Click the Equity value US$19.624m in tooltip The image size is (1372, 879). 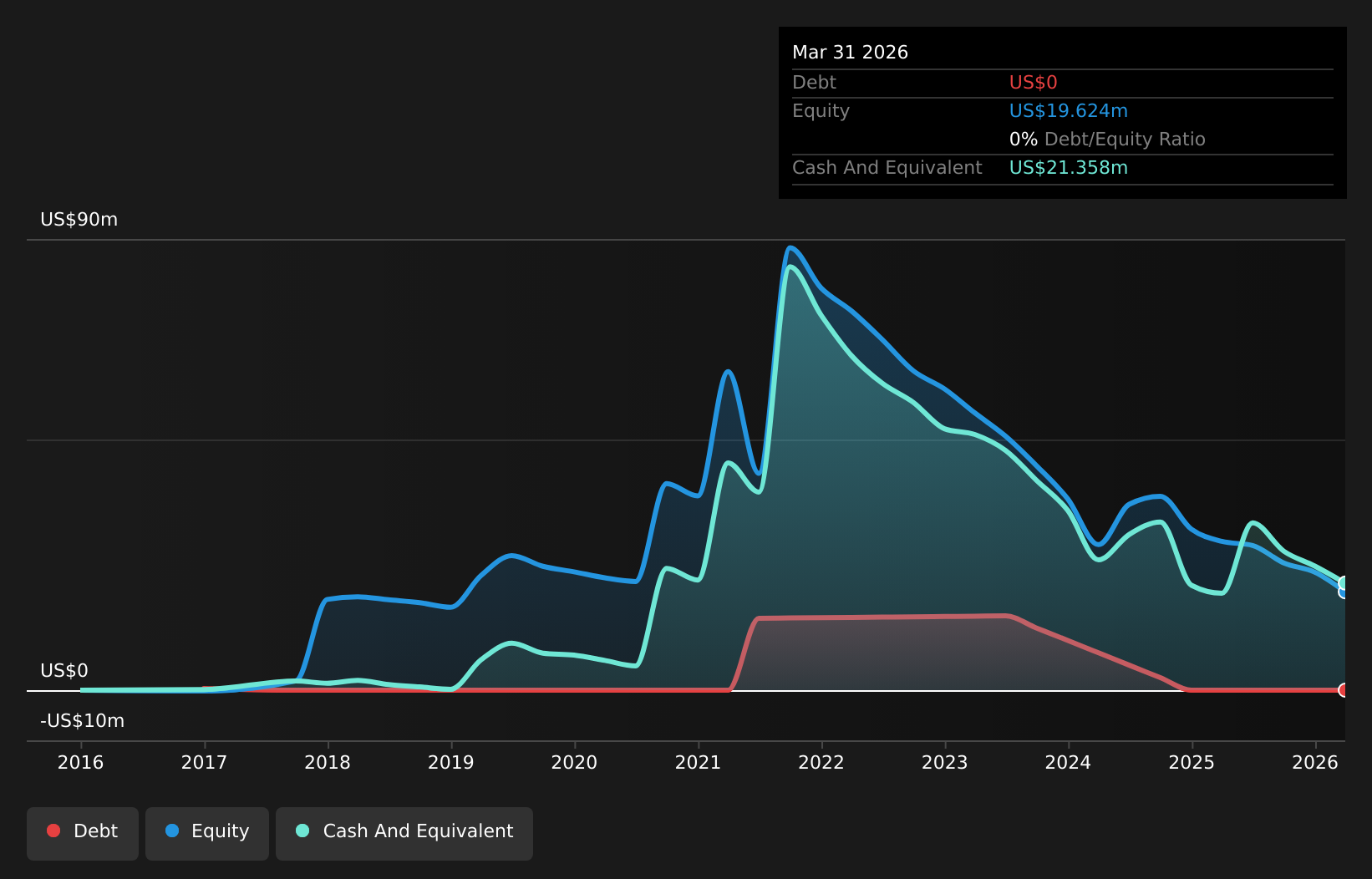(x=1069, y=111)
